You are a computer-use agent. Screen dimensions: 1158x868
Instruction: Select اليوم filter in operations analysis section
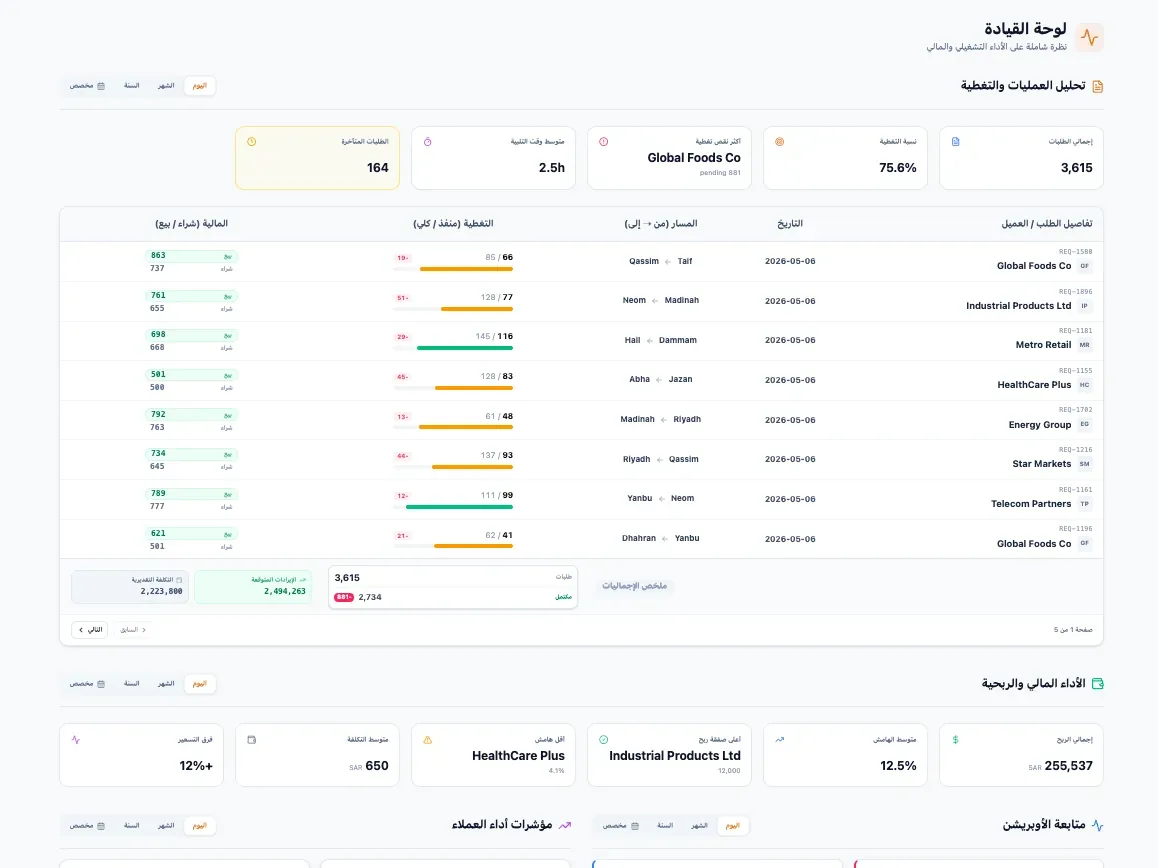pos(199,86)
